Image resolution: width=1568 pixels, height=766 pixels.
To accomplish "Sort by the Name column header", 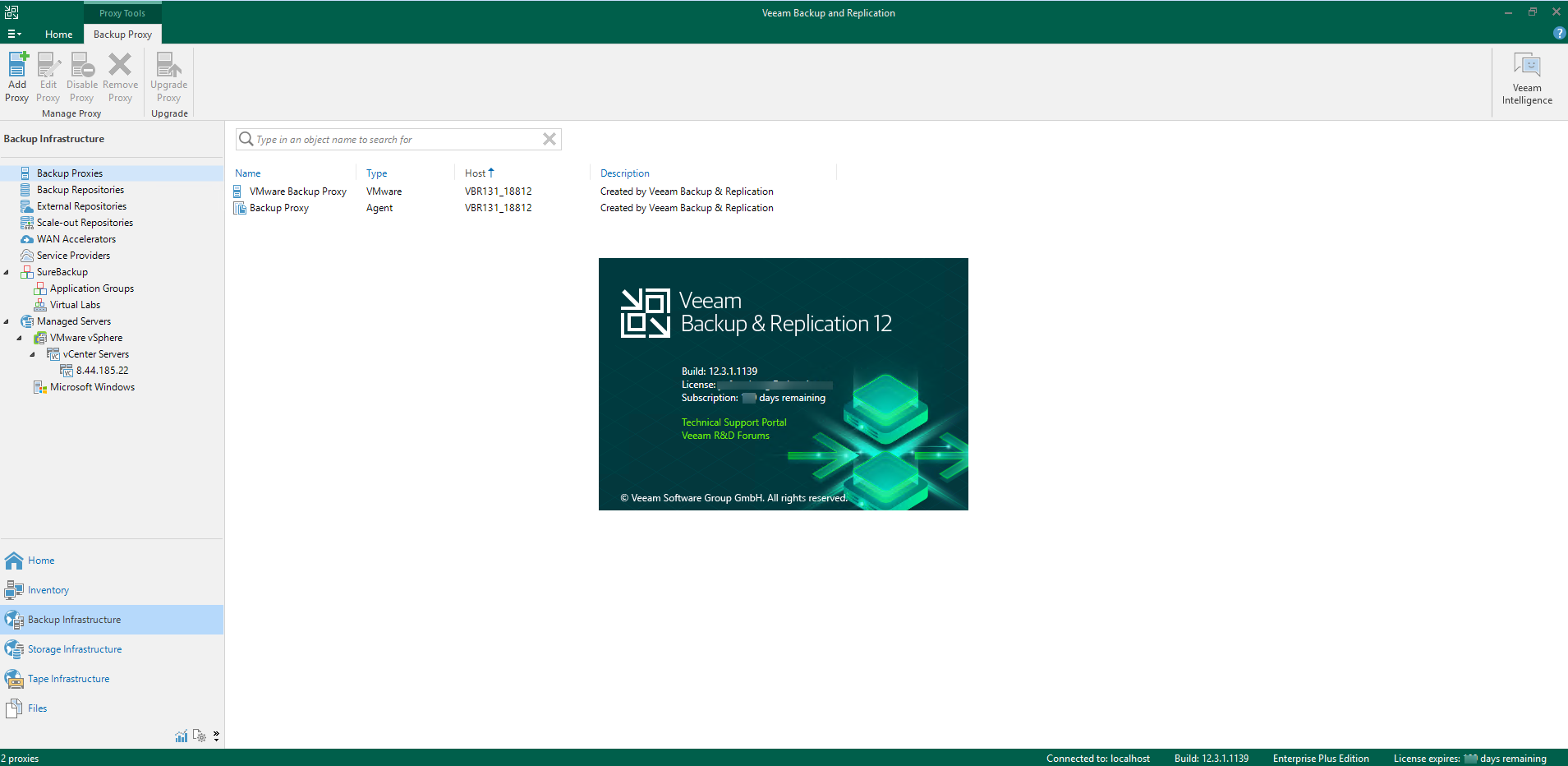I will [248, 173].
